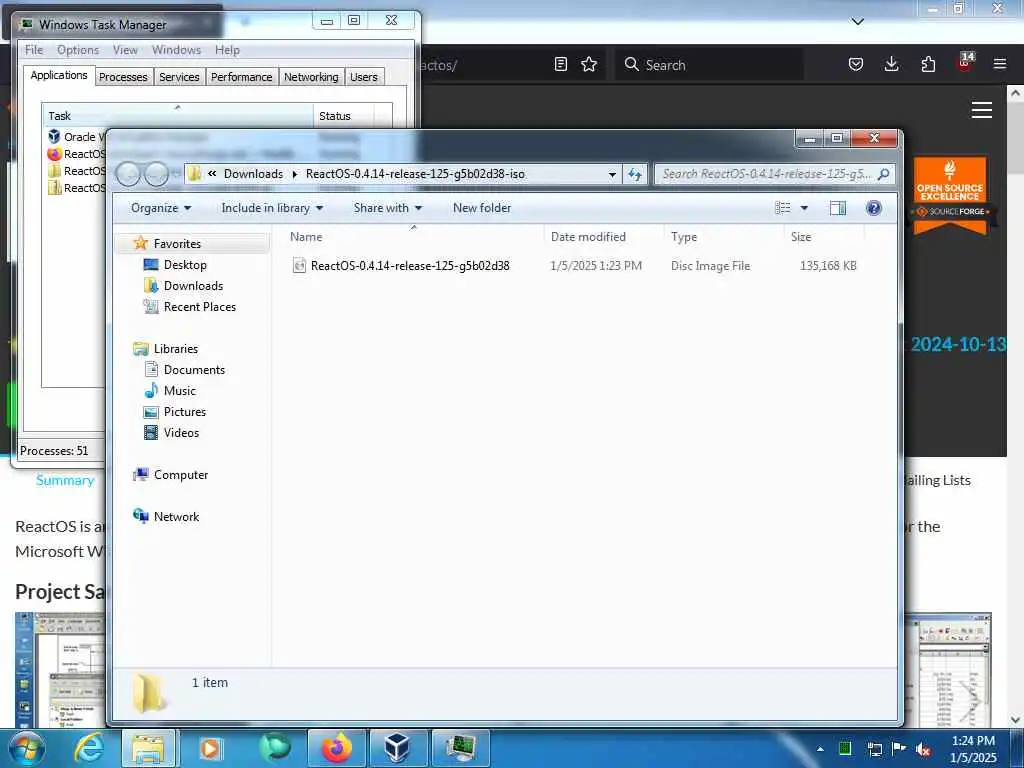Show hidden system tray icons
Image resolution: width=1024 pixels, height=768 pixels.
(x=820, y=749)
